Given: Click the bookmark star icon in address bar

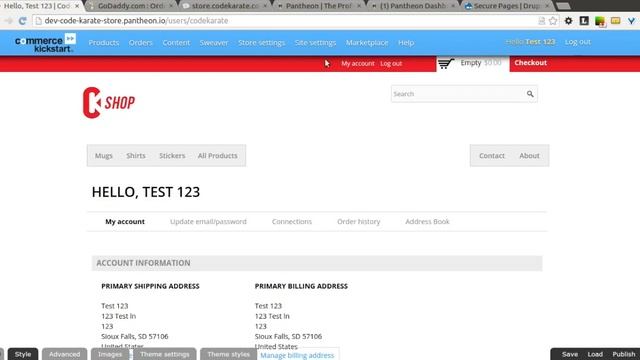Looking at the screenshot, I should (x=553, y=21).
